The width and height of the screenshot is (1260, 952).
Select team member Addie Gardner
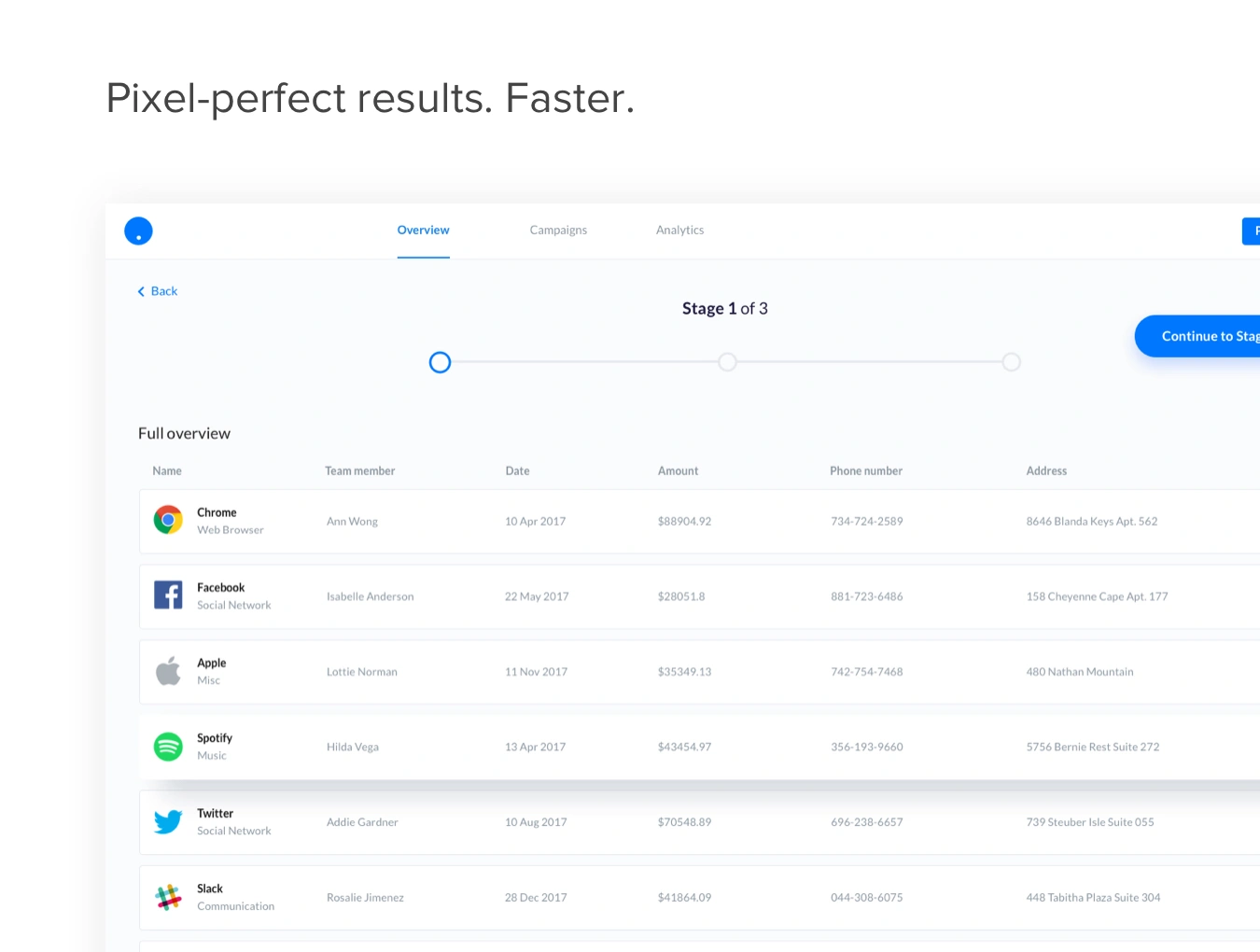[x=362, y=822]
